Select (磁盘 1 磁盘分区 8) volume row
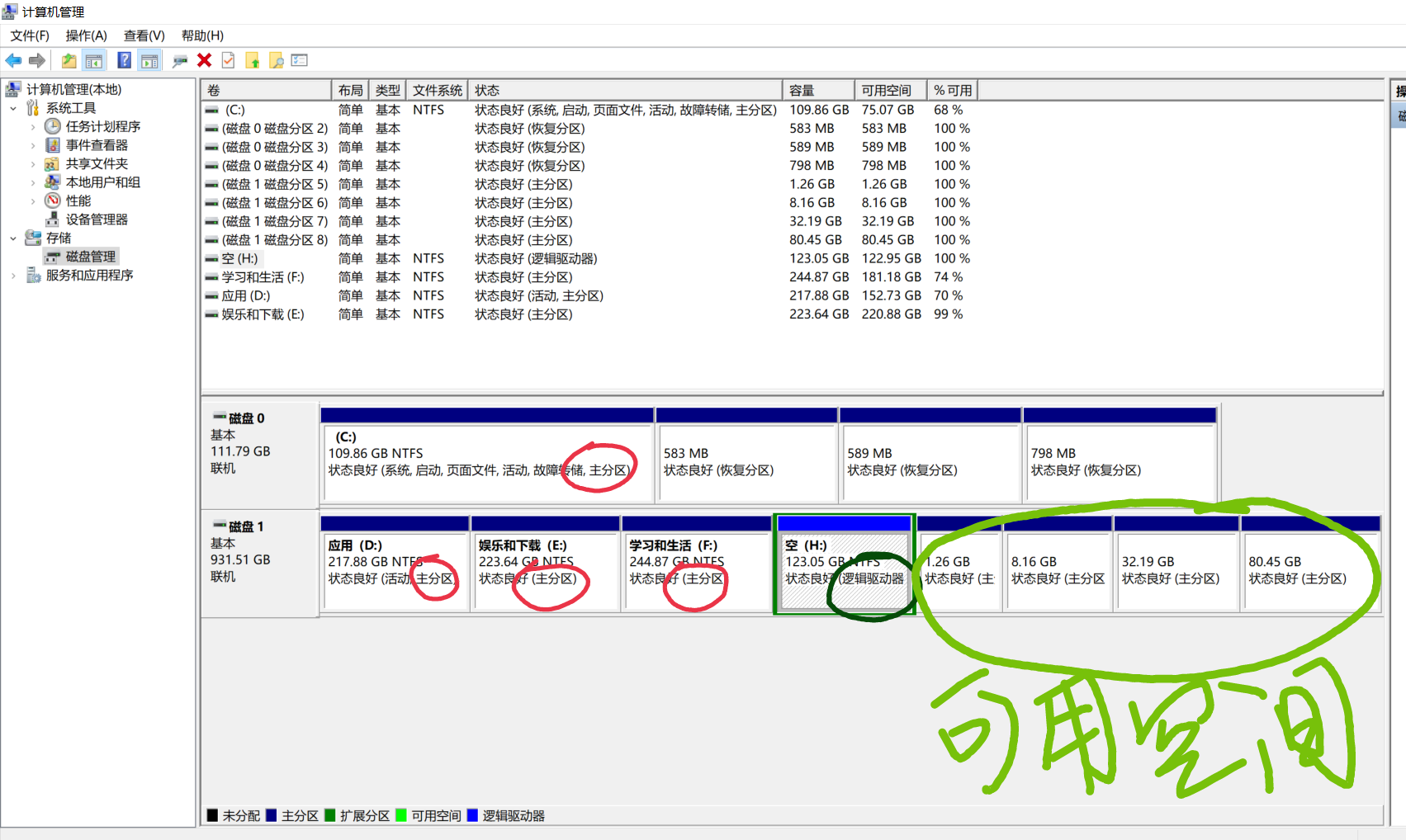The image size is (1406, 840). pyautogui.click(x=591, y=240)
